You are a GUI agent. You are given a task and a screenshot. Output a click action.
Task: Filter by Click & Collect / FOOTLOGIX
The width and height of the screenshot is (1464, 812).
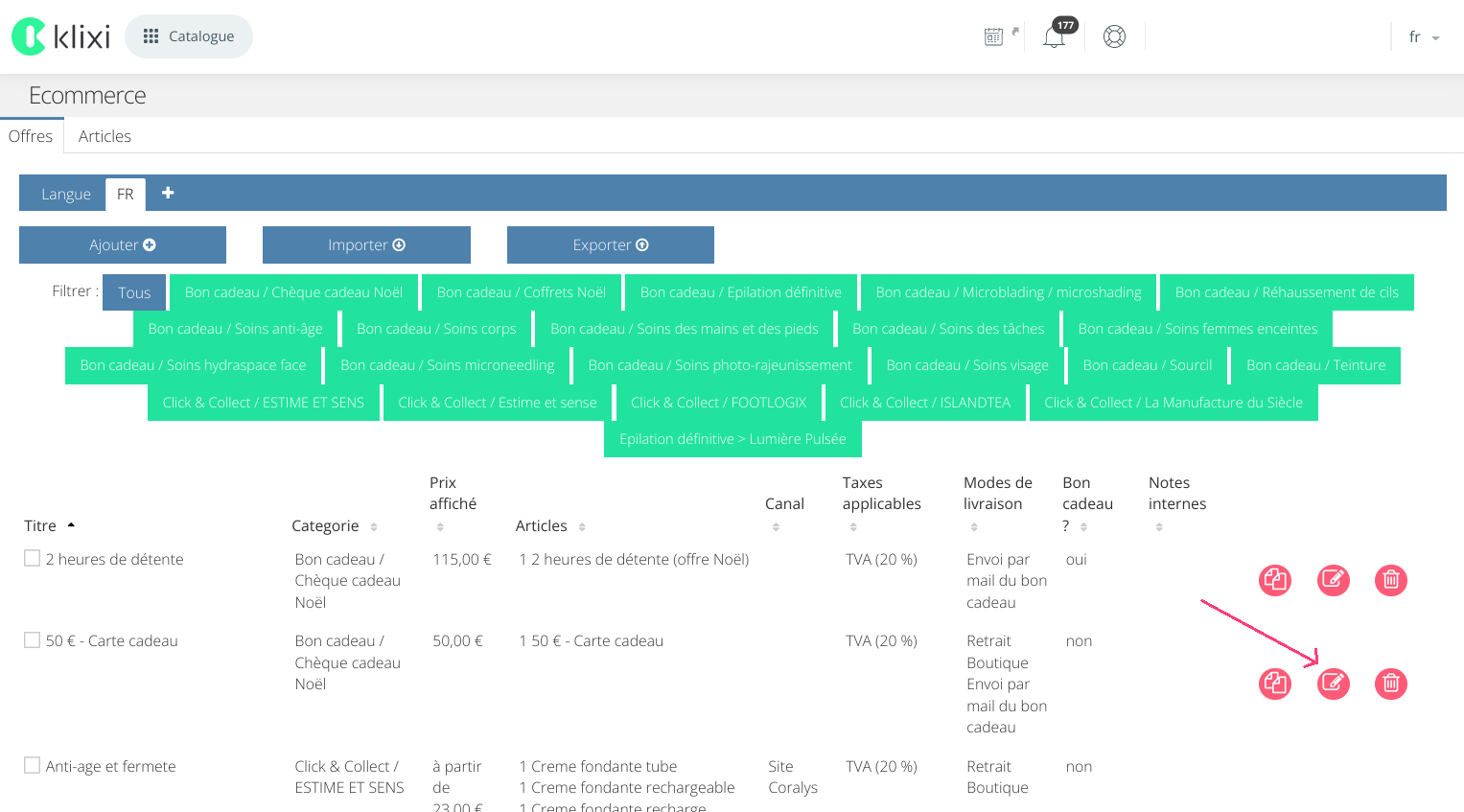719,403
